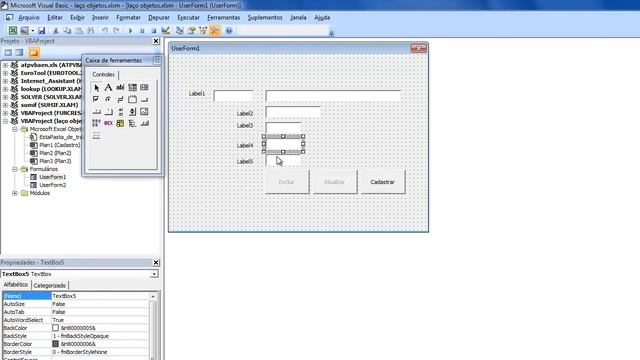The height and width of the screenshot is (360, 640).
Task: Select Plan1 (Cadastro) in project tree
Action: (60, 145)
